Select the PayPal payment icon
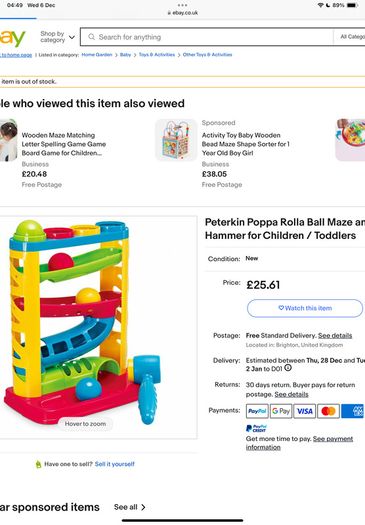The width and height of the screenshot is (365, 525). tap(257, 411)
